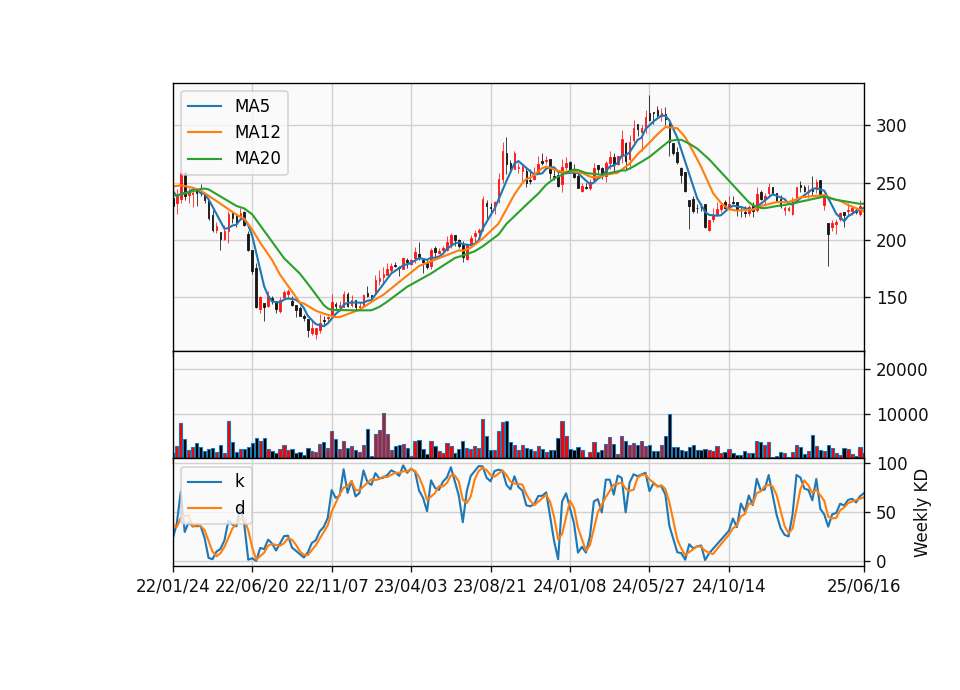Click the MA20 legend label
The image size is (960, 690).
point(257,158)
